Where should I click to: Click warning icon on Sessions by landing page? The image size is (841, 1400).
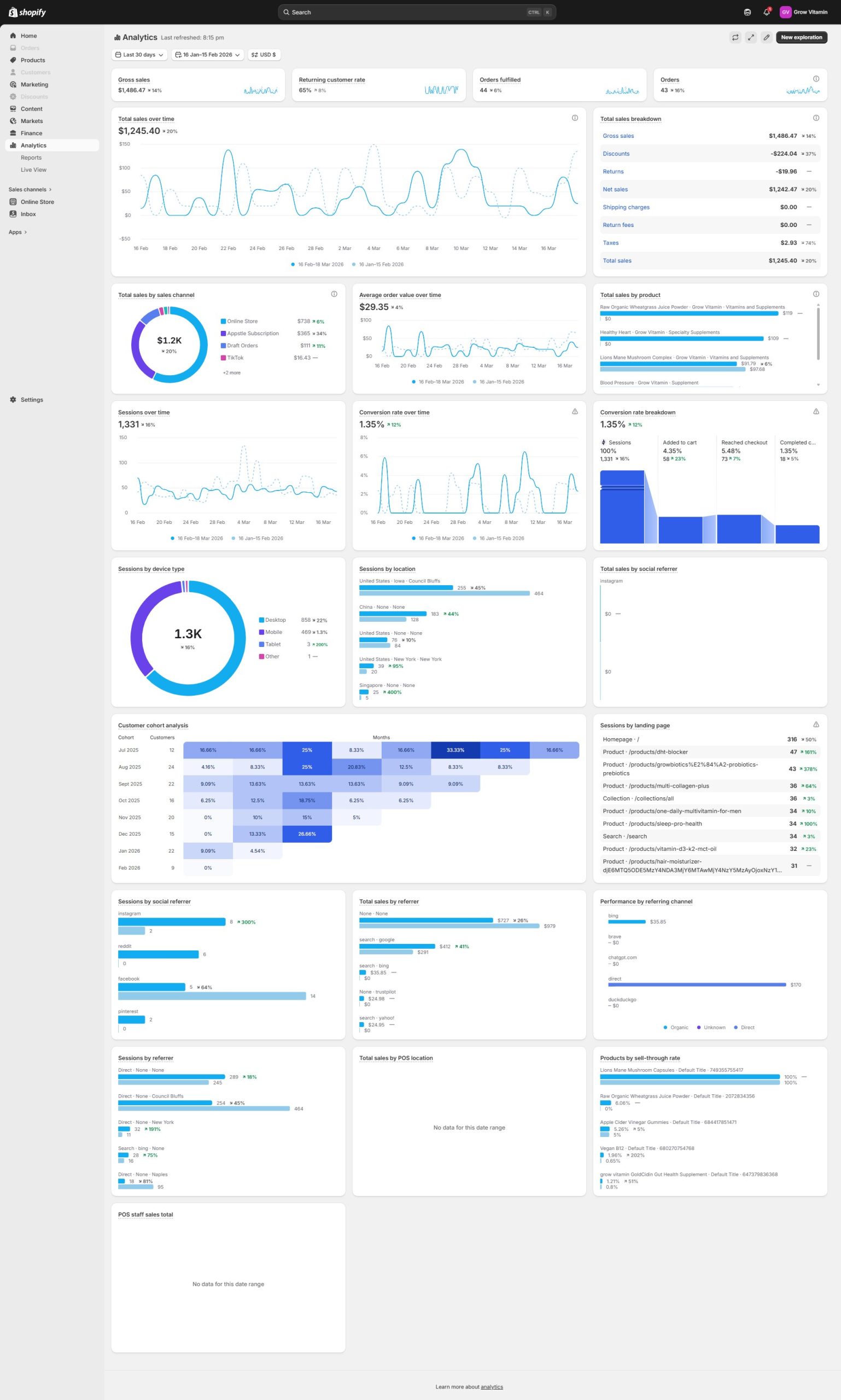click(815, 725)
